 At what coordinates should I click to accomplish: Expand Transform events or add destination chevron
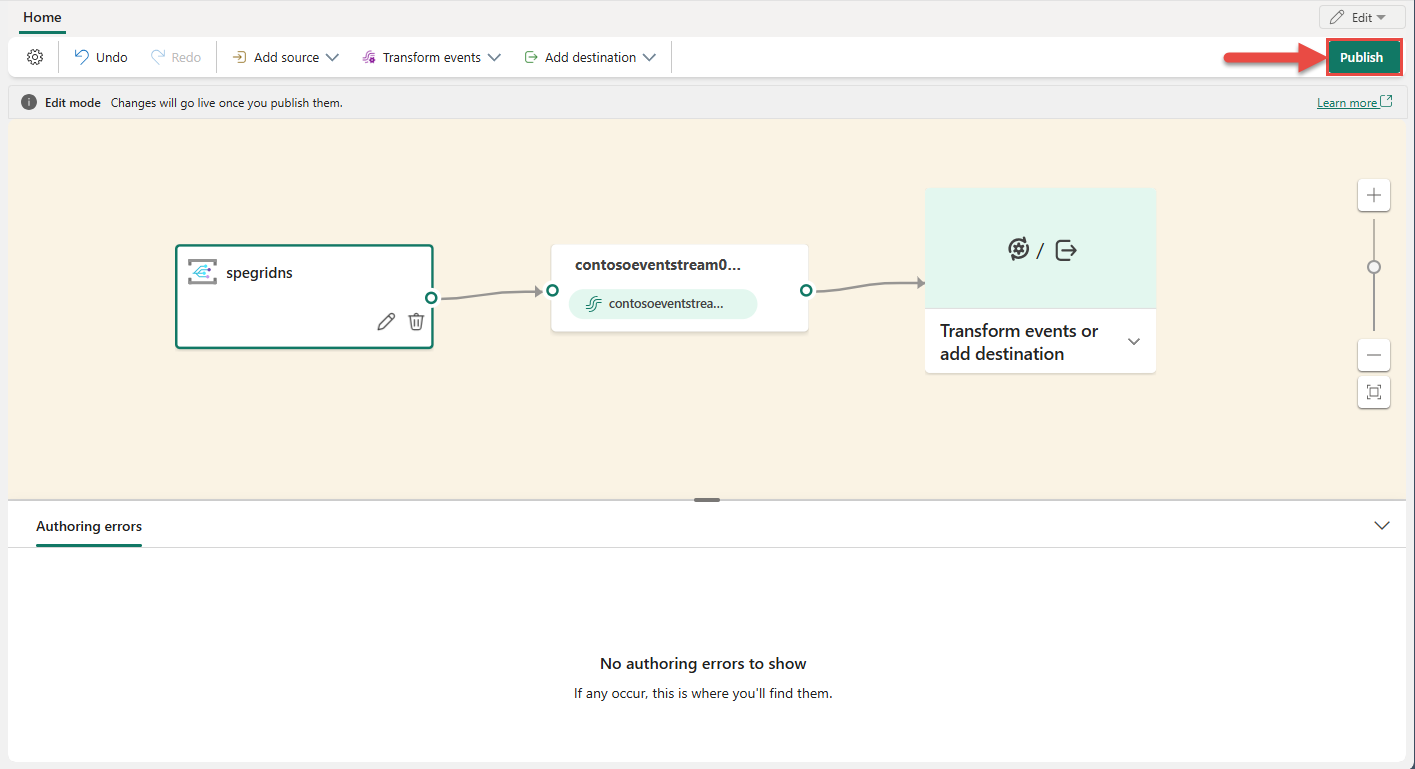click(1133, 342)
